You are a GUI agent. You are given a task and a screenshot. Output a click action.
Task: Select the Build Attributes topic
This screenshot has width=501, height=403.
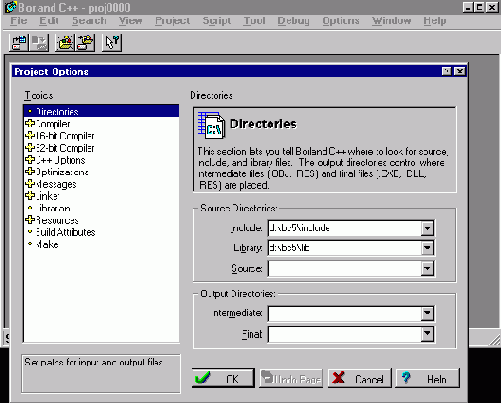65,232
